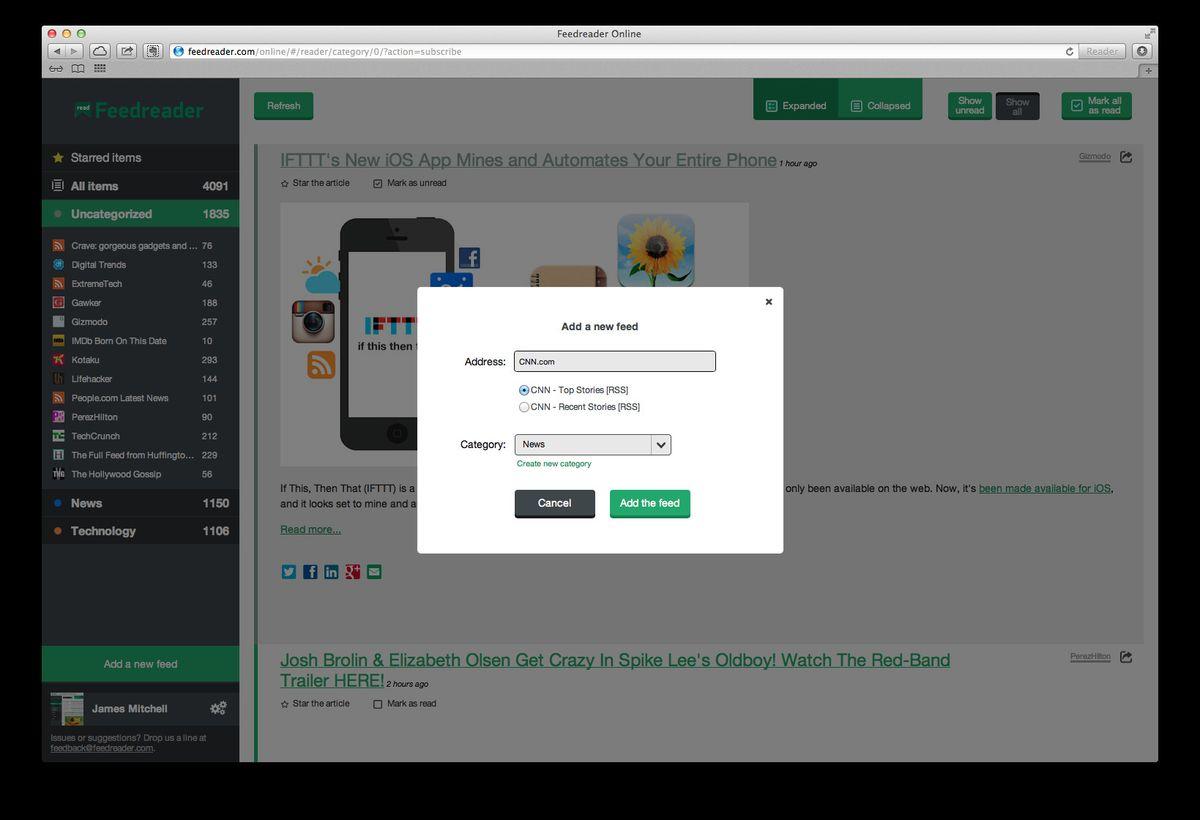Click the PerezHilton feed icon
Screen dimensions: 1200x820
pyautogui.click(x=59, y=416)
